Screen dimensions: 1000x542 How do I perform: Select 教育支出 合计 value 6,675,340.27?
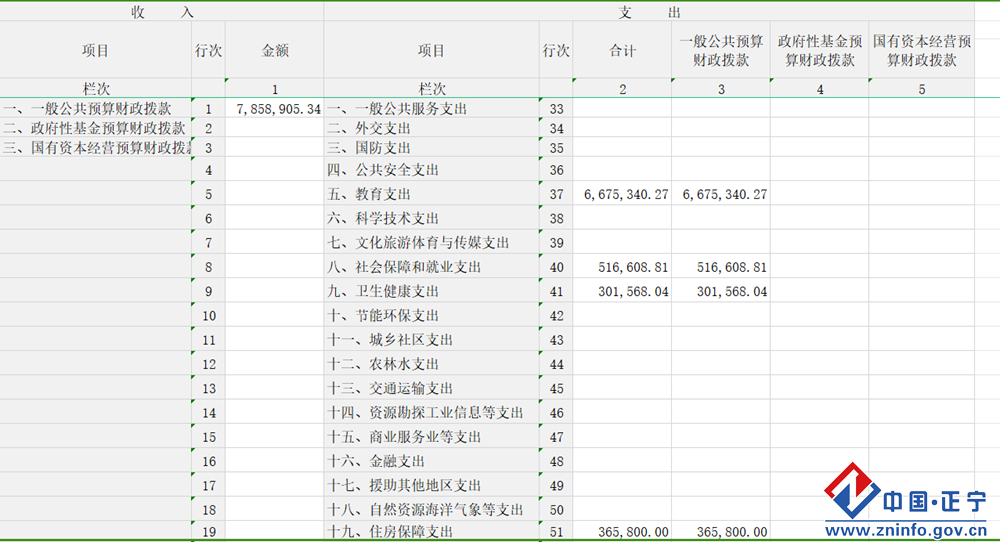[x=622, y=194]
